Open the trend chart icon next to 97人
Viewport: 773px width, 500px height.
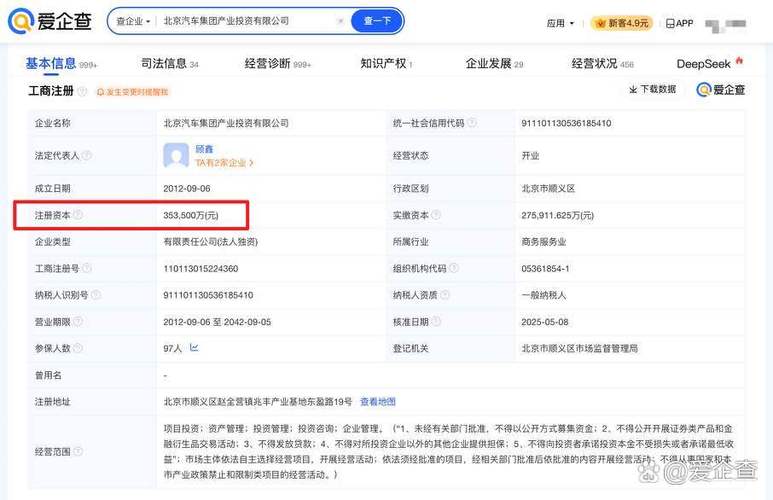[x=194, y=348]
